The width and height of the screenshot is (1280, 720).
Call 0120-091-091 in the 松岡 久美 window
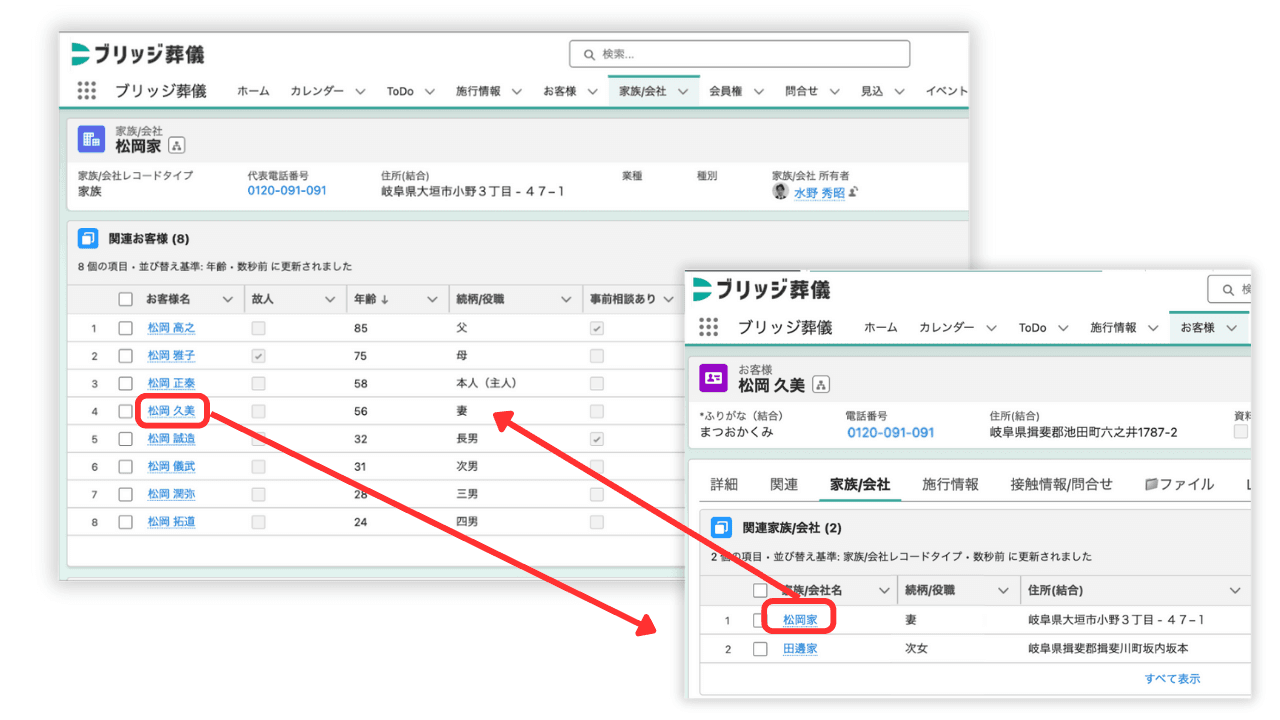click(891, 433)
